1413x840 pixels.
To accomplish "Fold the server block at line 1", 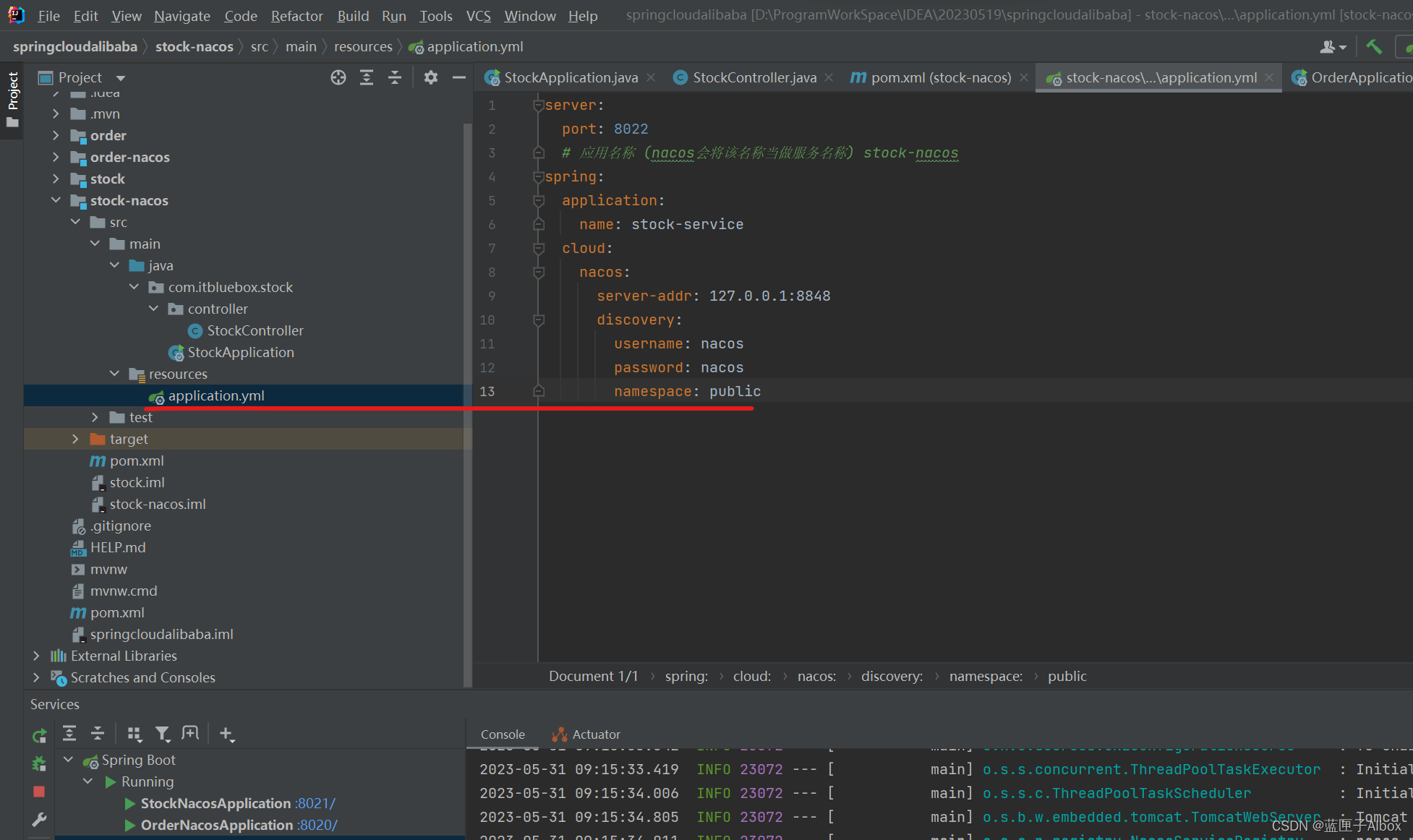I will coord(538,106).
